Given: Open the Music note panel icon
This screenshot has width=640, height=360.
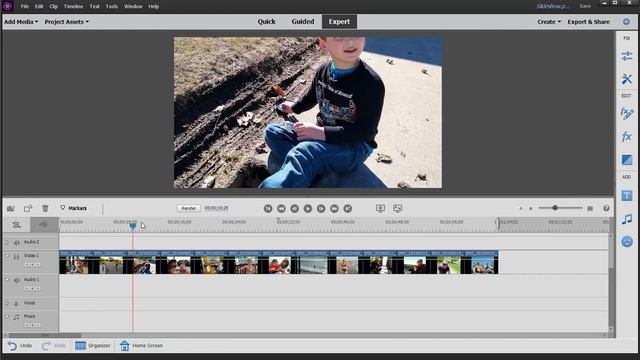Looking at the screenshot, I should [x=627, y=219].
